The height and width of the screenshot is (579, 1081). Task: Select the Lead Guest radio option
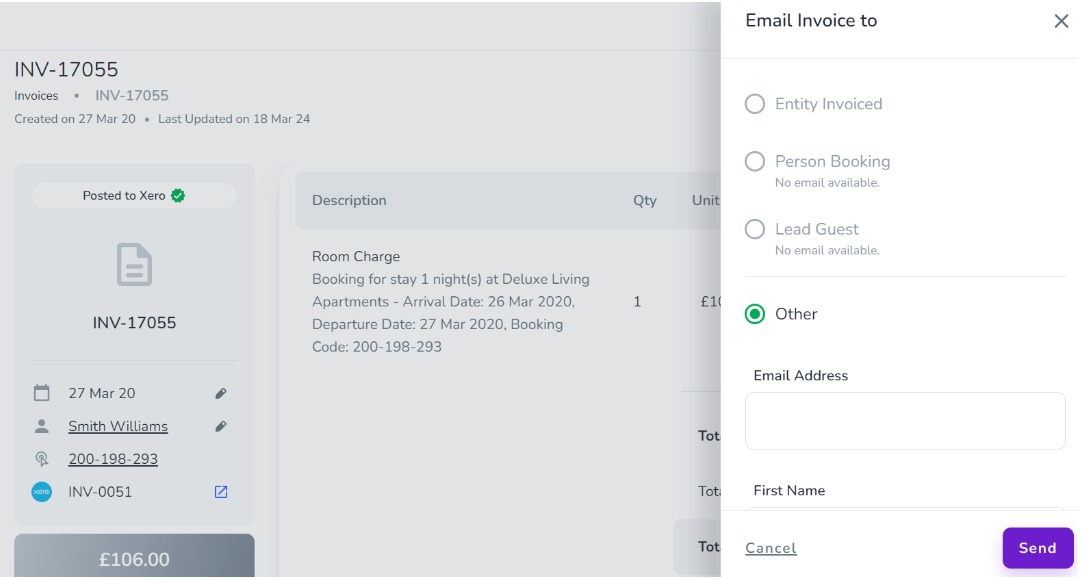pyautogui.click(x=755, y=230)
